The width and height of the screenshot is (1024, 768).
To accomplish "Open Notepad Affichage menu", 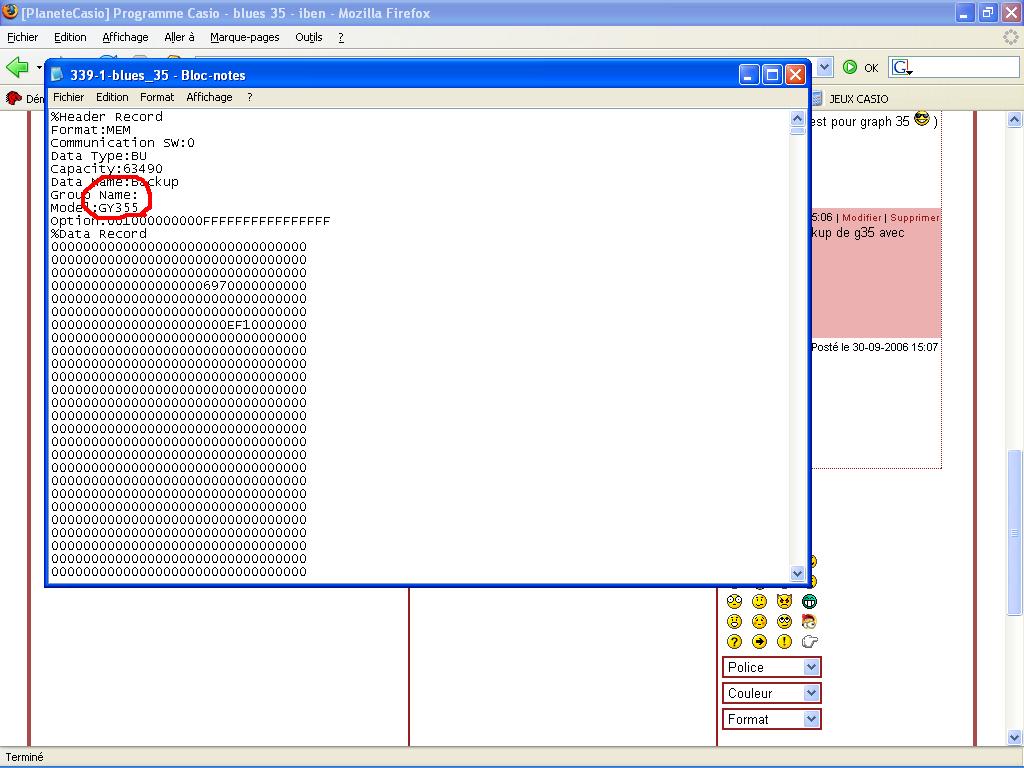I will coord(210,97).
